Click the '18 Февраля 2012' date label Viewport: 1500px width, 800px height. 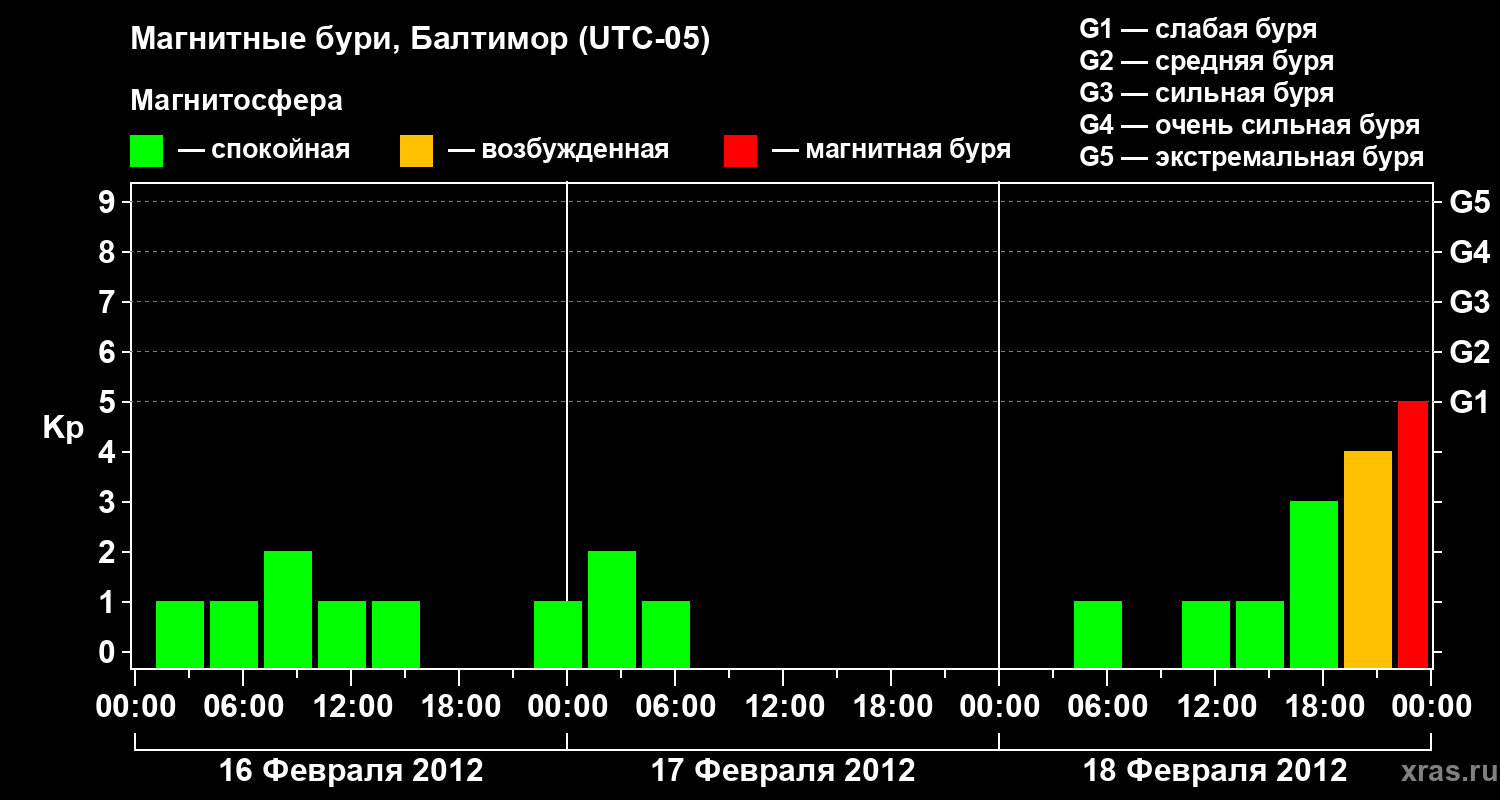[1215, 771]
